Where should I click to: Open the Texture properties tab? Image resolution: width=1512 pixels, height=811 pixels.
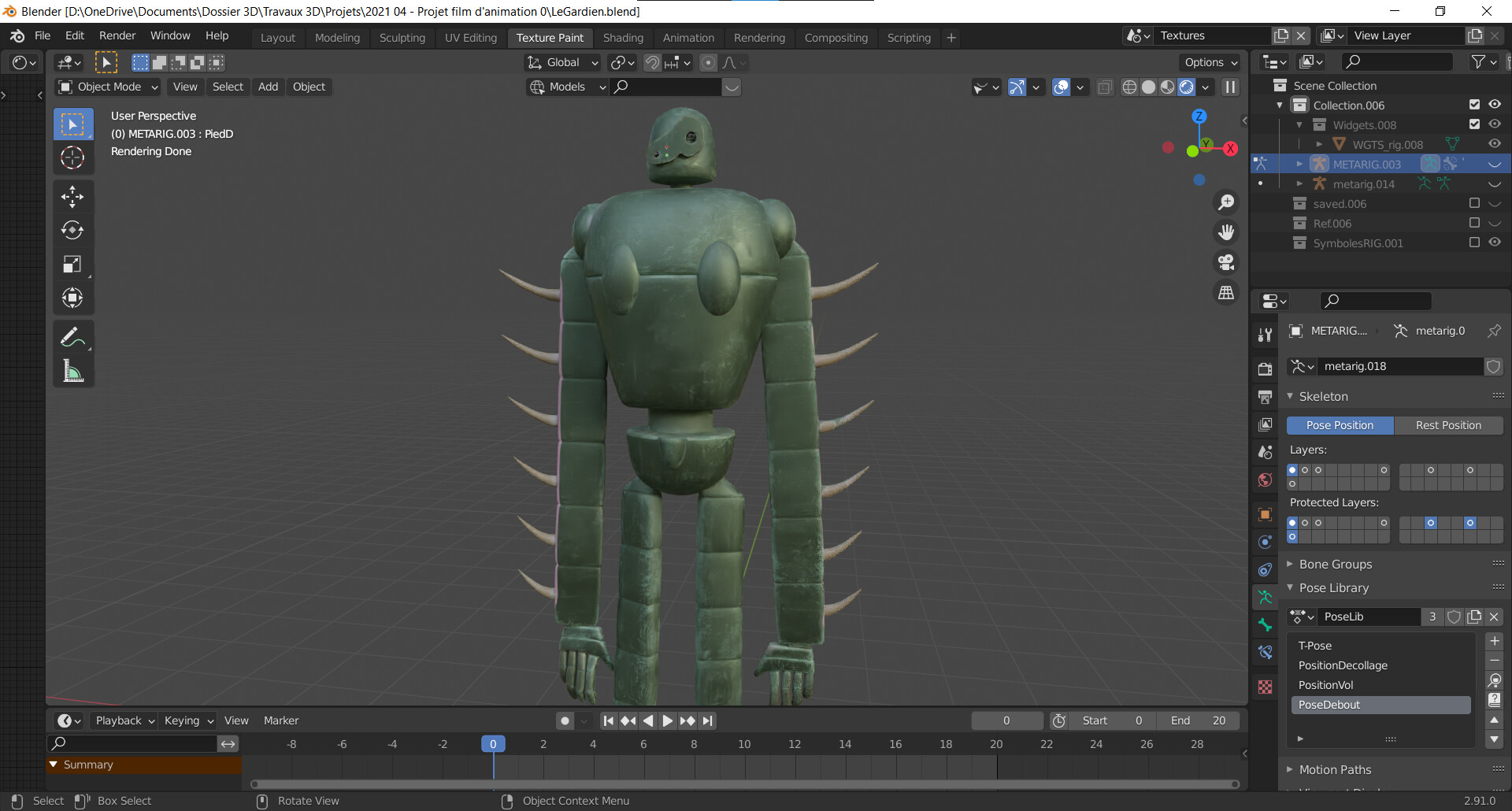tap(1266, 687)
